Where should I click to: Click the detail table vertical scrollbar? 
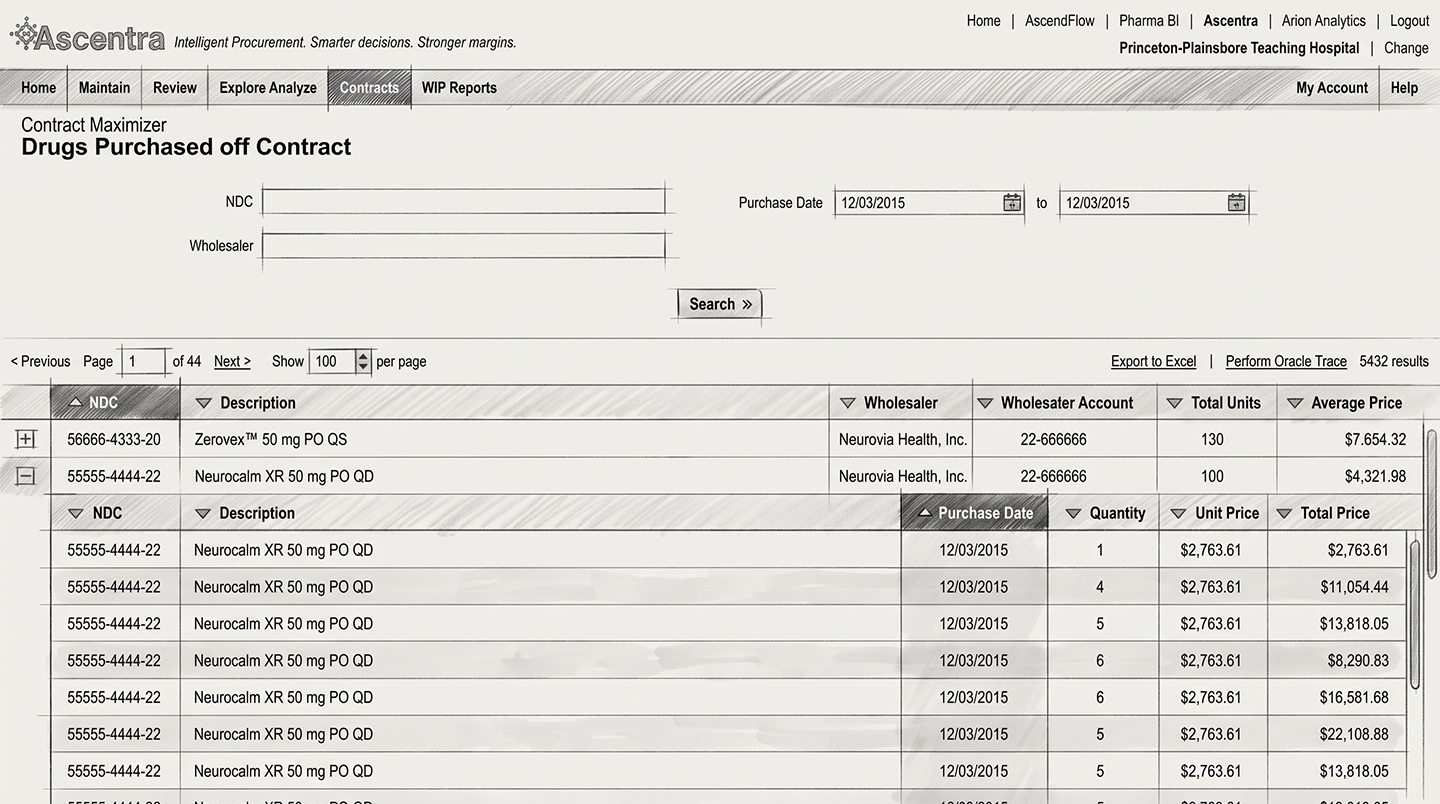[1414, 615]
